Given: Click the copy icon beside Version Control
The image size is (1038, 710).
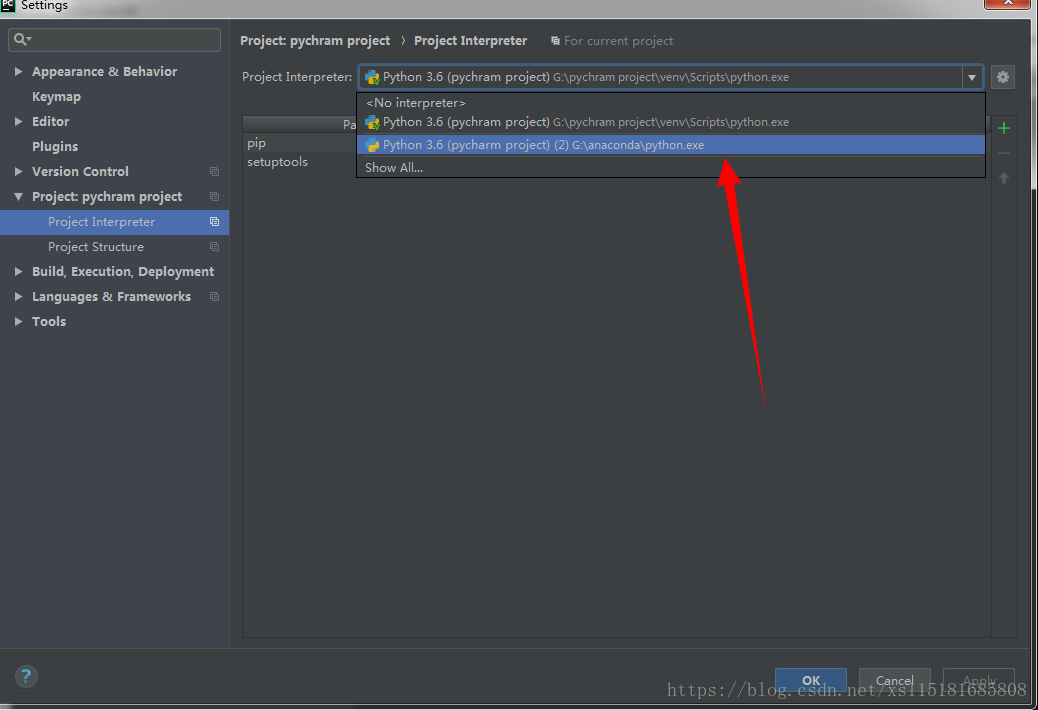Looking at the screenshot, I should [x=214, y=172].
